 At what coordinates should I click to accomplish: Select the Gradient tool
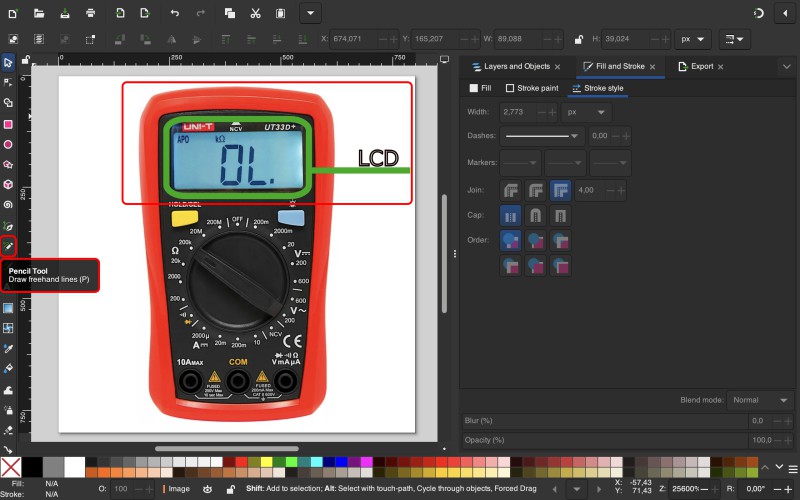click(x=8, y=308)
